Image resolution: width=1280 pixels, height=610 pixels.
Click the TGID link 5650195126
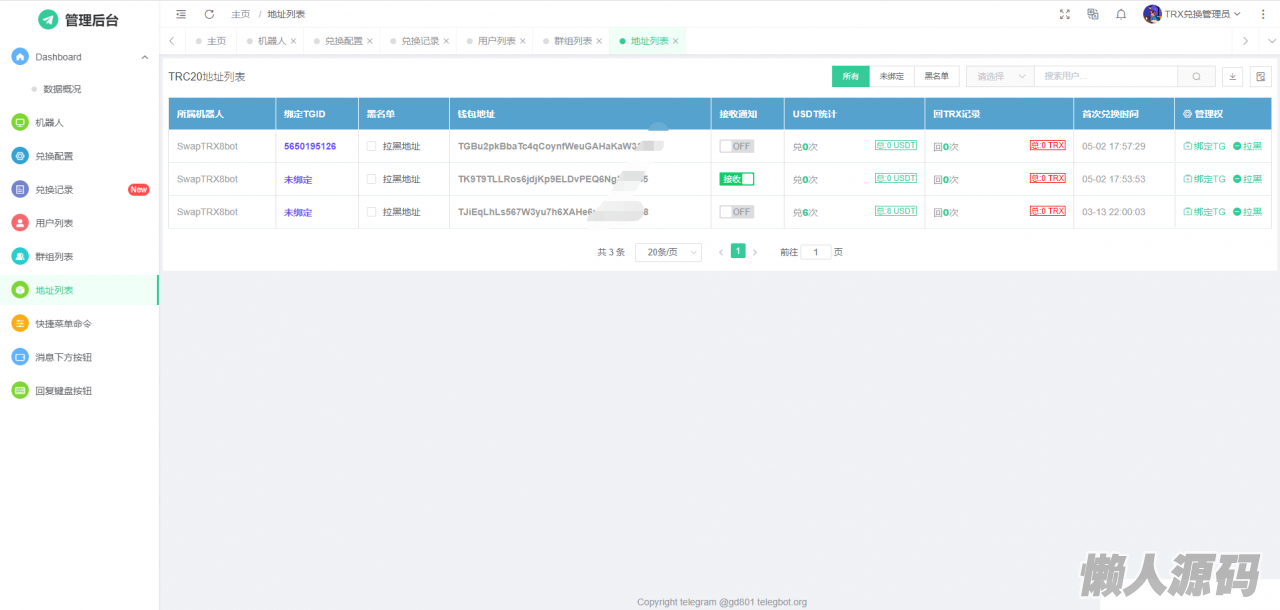[310, 146]
